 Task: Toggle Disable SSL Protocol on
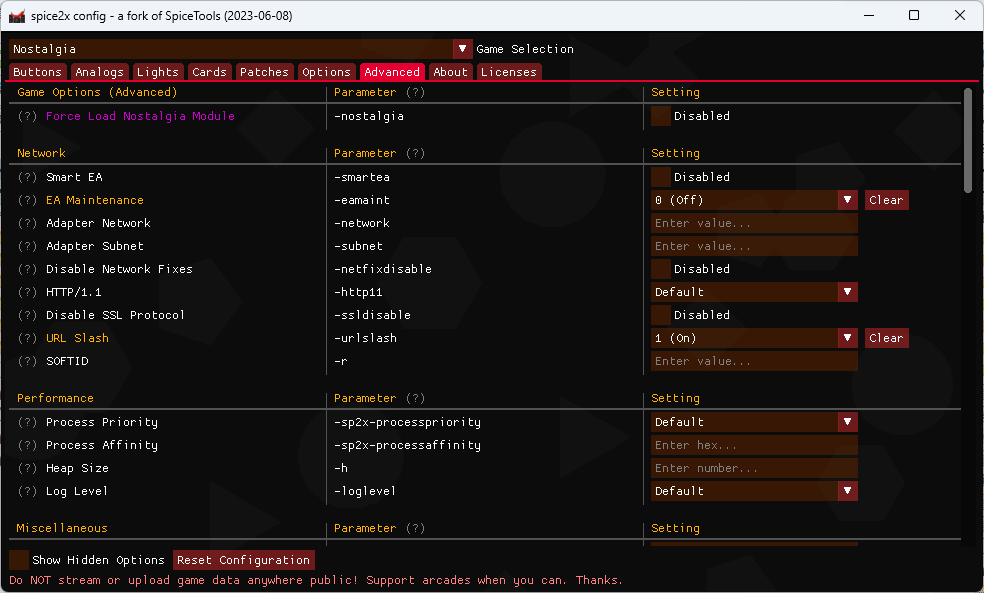(x=660, y=315)
